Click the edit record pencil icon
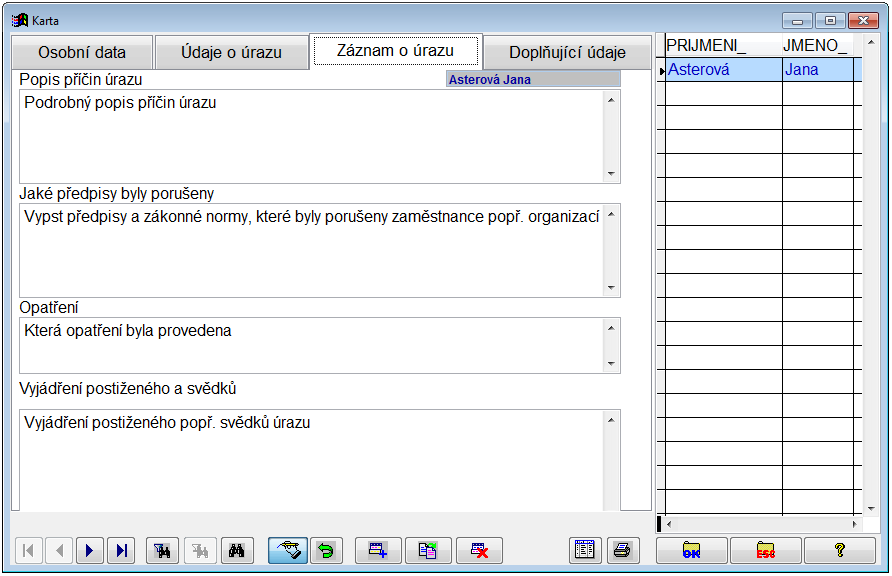This screenshot has width=892, height=576. pos(287,550)
